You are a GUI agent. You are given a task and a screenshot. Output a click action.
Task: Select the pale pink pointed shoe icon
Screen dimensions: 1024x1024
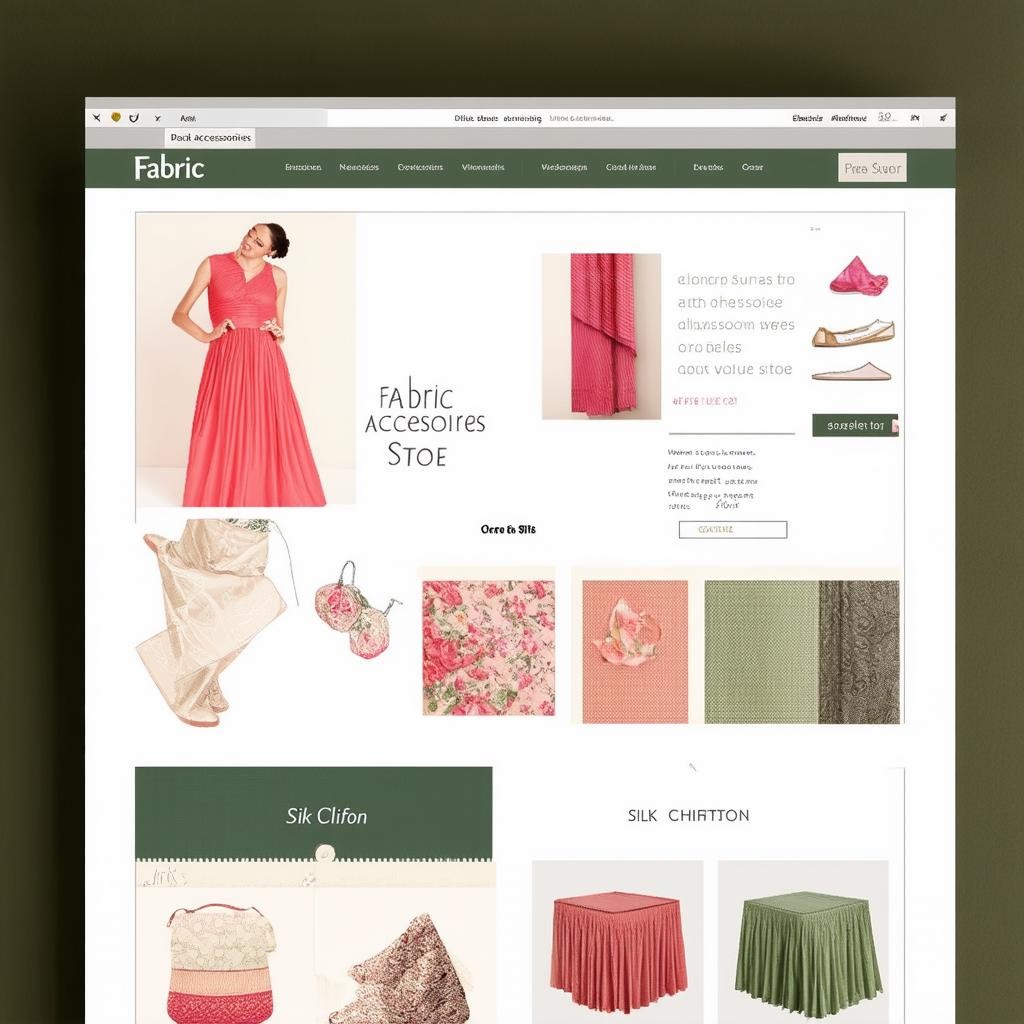tap(851, 373)
